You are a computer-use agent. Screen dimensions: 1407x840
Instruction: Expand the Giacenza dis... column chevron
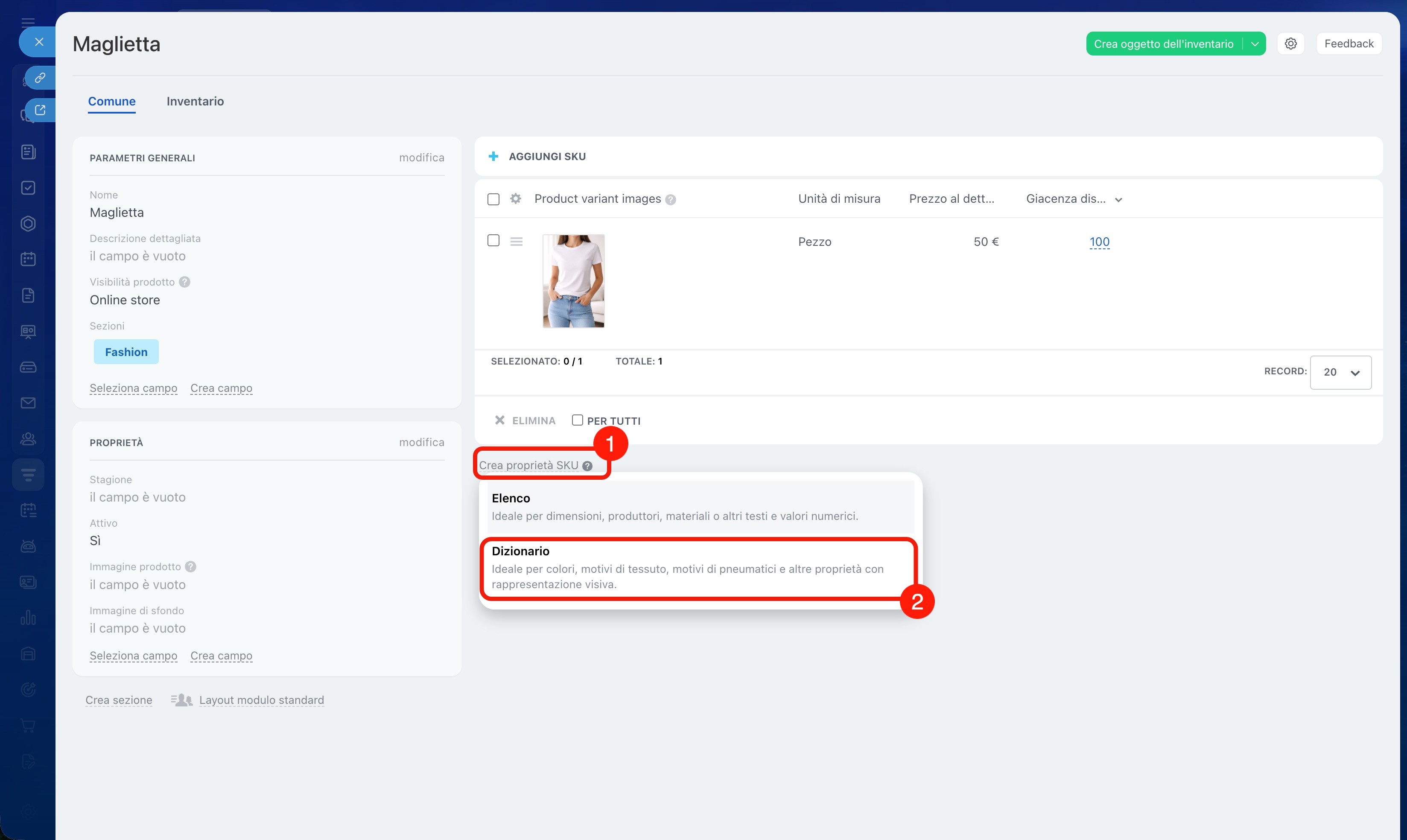[x=1118, y=200]
